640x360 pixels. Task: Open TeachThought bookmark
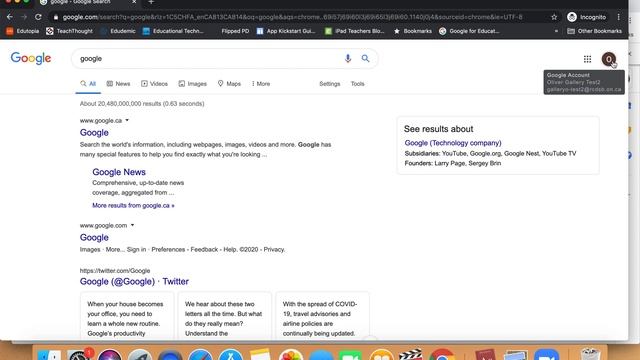click(69, 31)
